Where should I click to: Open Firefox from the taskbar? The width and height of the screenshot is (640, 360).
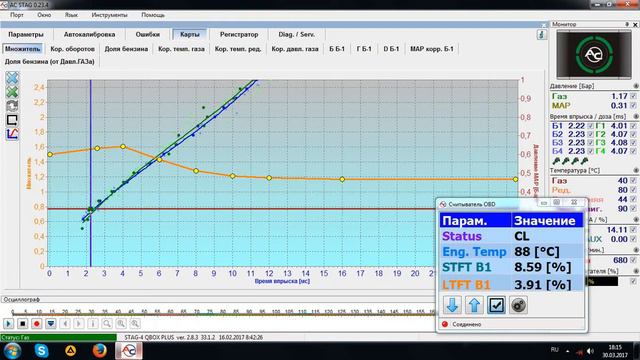click(99, 351)
